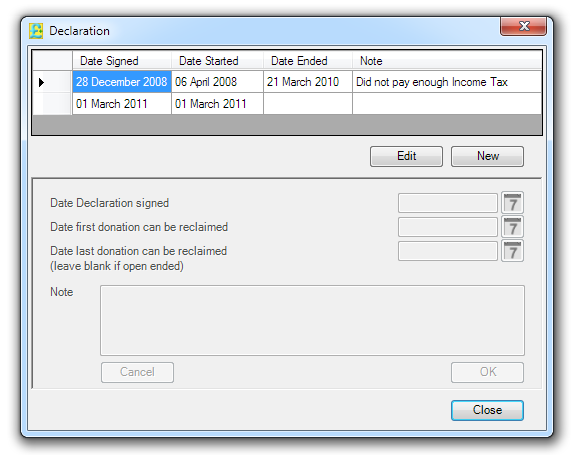Click the Edit button
575x455 pixels.
click(x=406, y=157)
